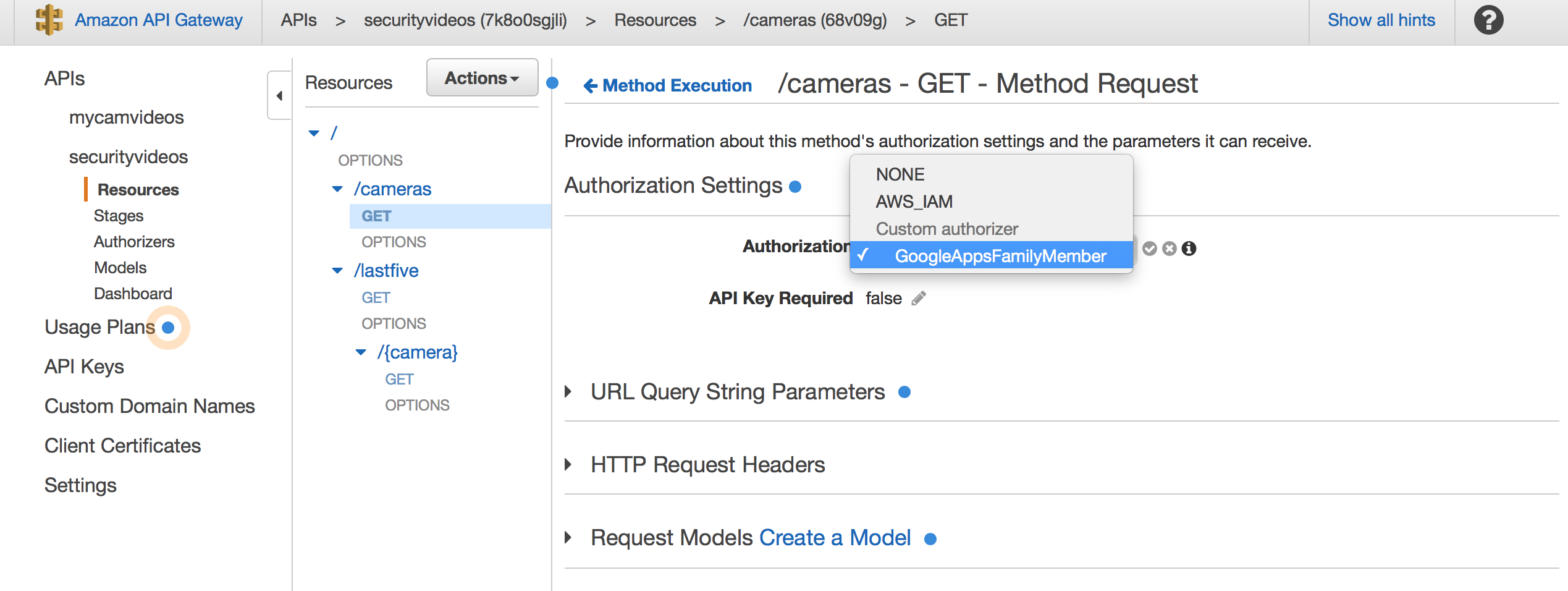Image resolution: width=1568 pixels, height=591 pixels.
Task: Open API Keys
Action: [84, 367]
